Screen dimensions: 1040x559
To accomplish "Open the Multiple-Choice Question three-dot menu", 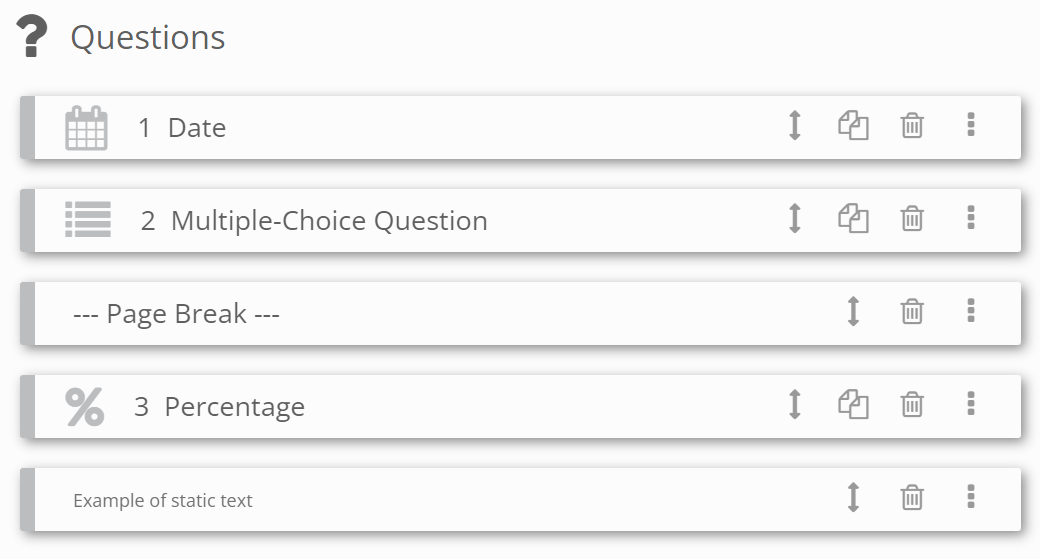I will 971,218.
